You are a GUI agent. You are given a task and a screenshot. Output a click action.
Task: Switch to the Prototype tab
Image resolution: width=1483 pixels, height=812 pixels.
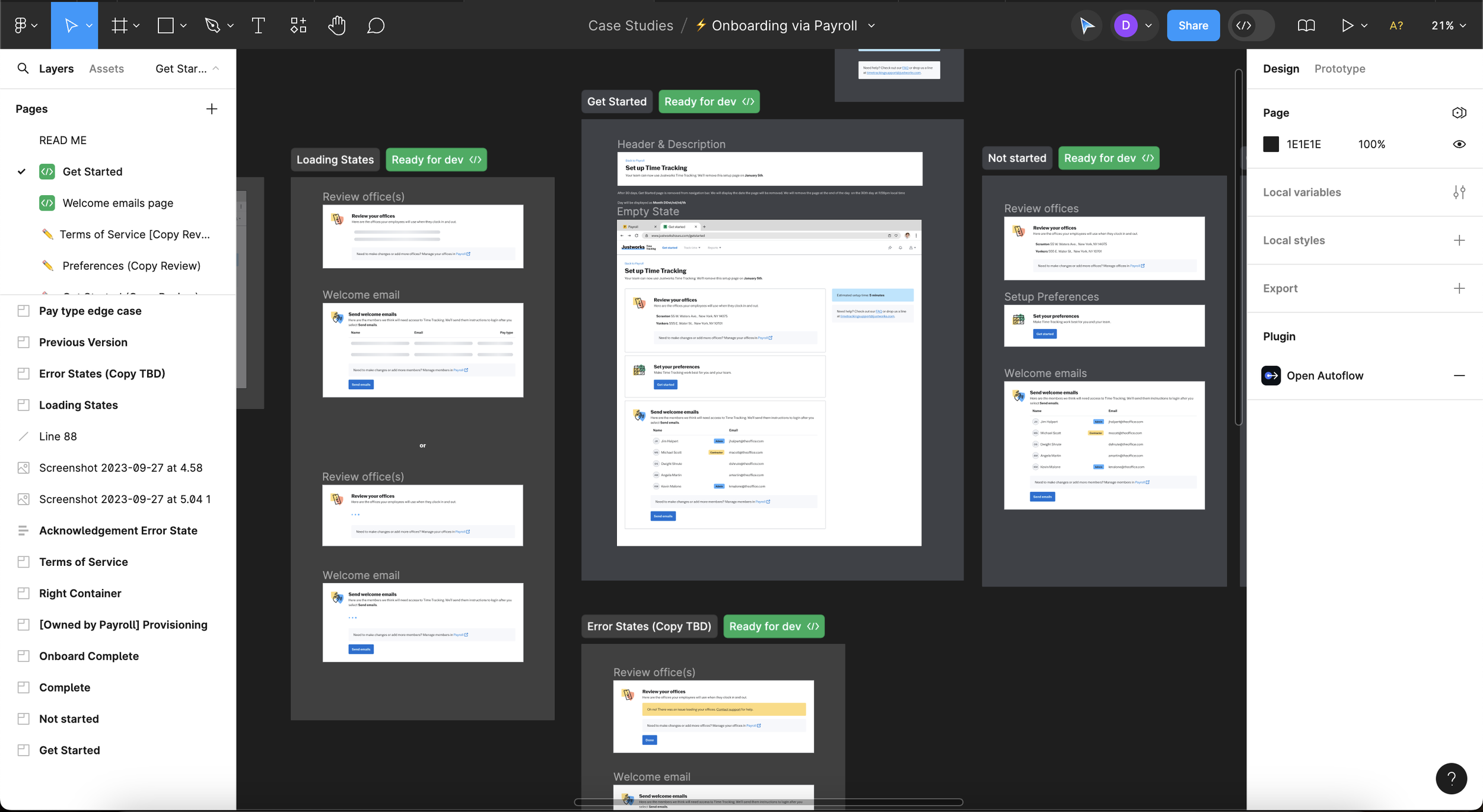(x=1339, y=68)
